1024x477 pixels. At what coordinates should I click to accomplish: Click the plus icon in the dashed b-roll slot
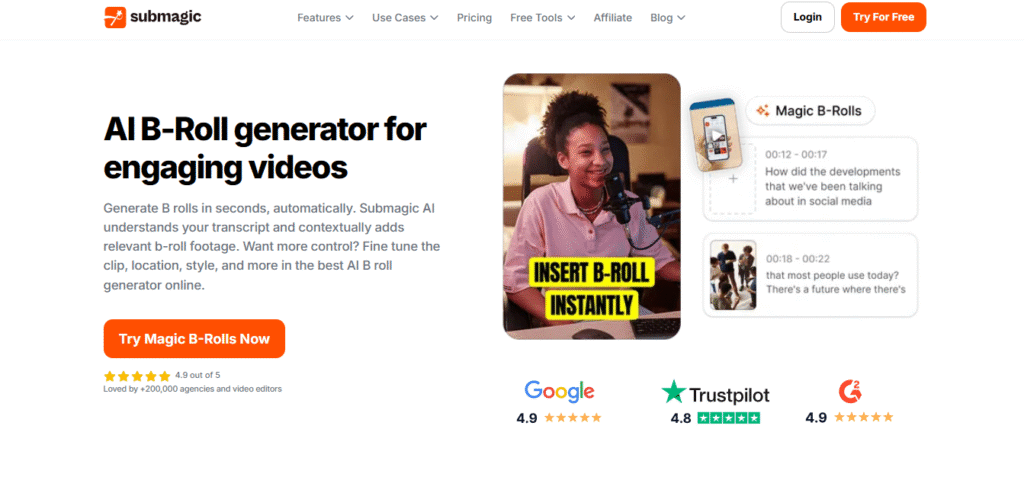733,178
